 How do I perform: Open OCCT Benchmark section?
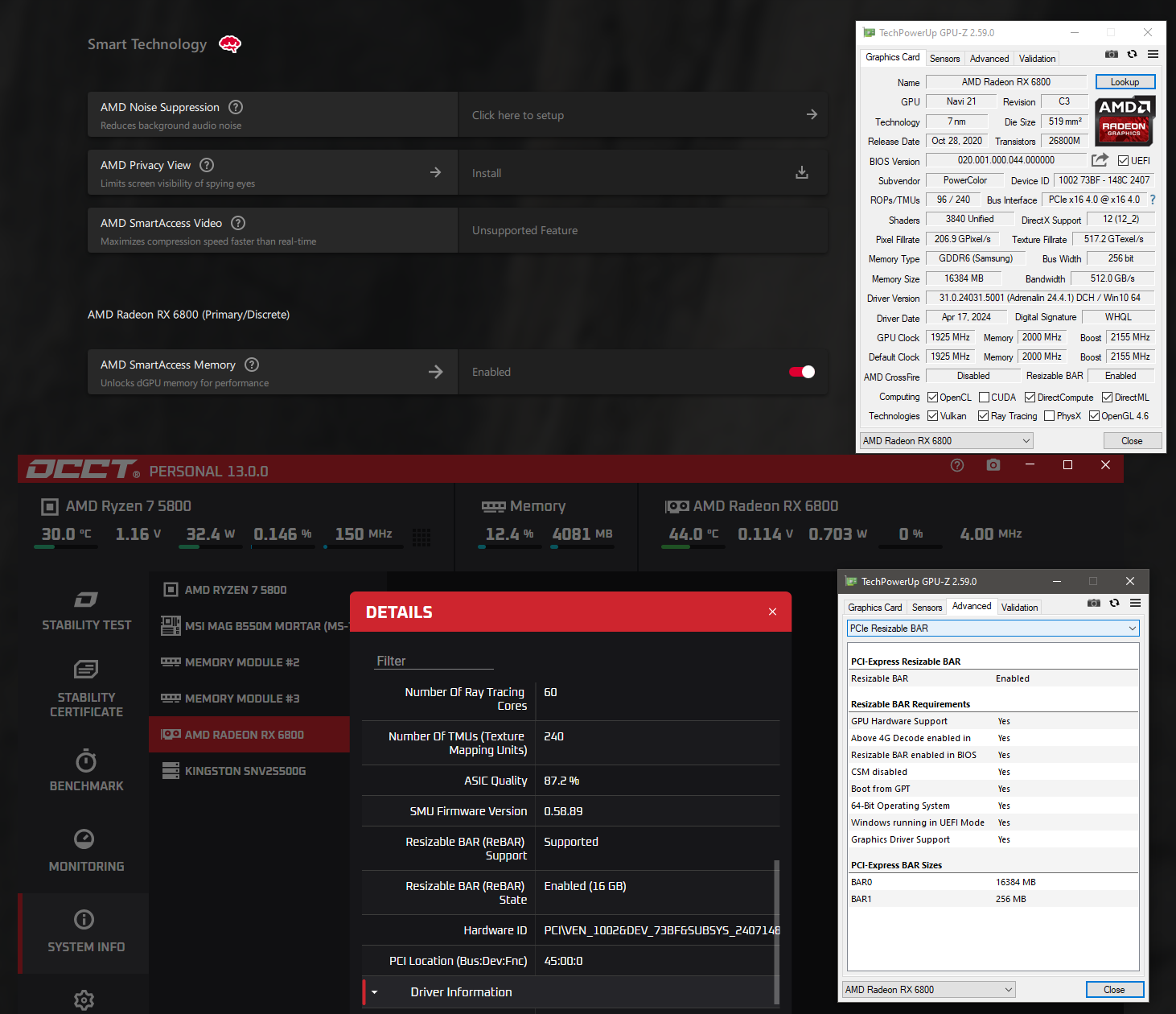(86, 771)
